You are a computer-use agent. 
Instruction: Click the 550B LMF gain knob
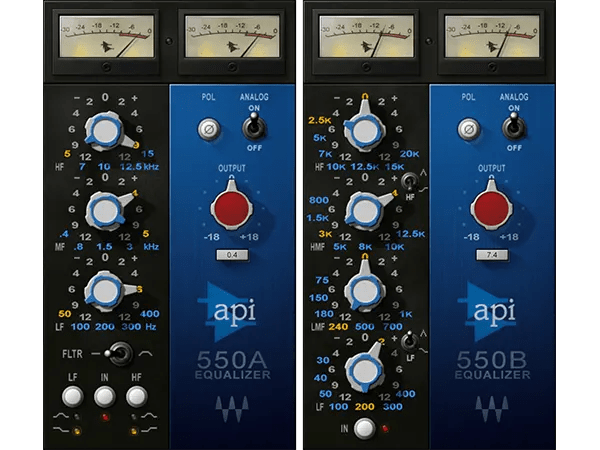coord(364,291)
